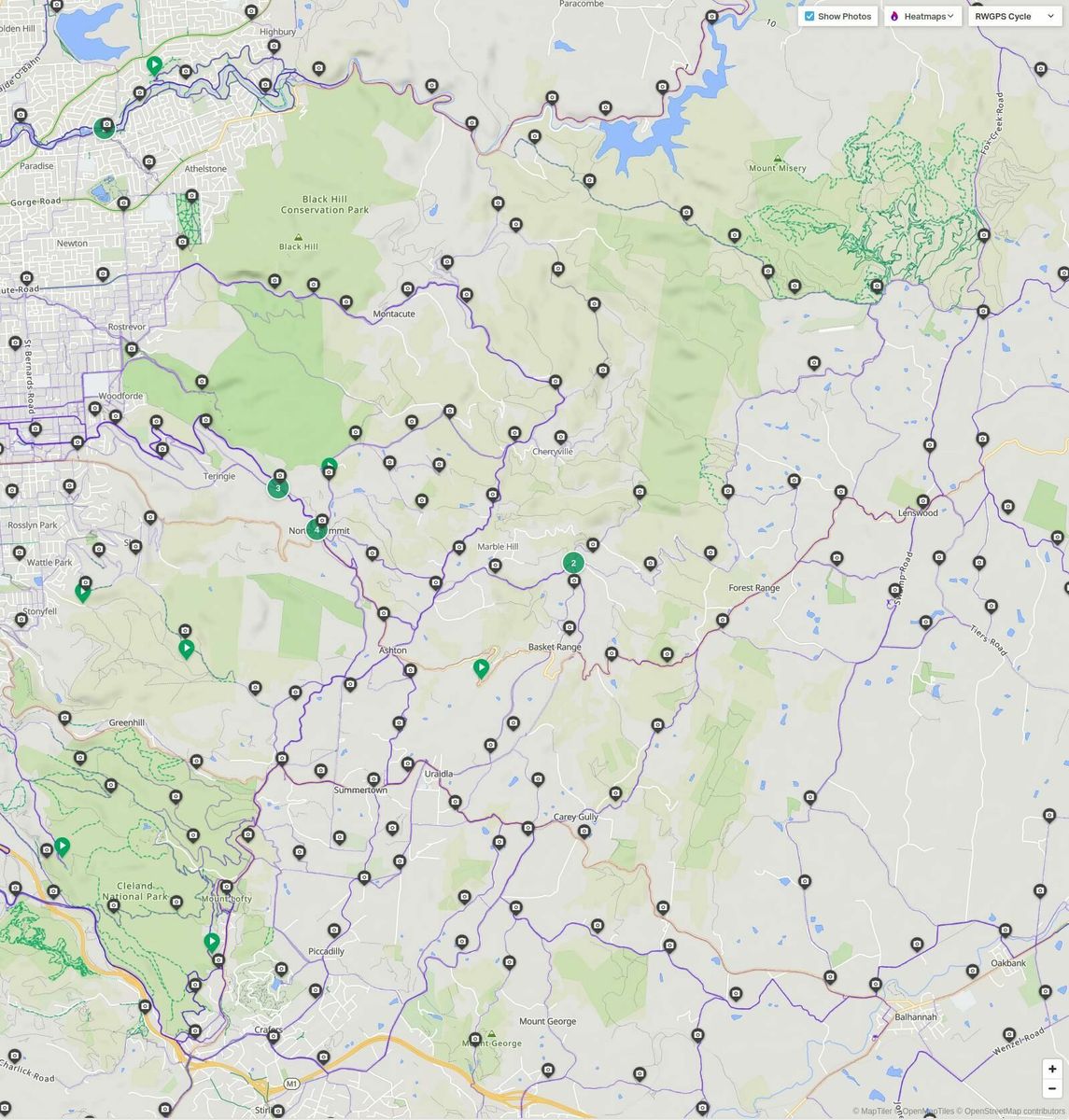Uncheck the Show Photos checkbox
The image size is (1069, 1120).
pyautogui.click(x=809, y=16)
